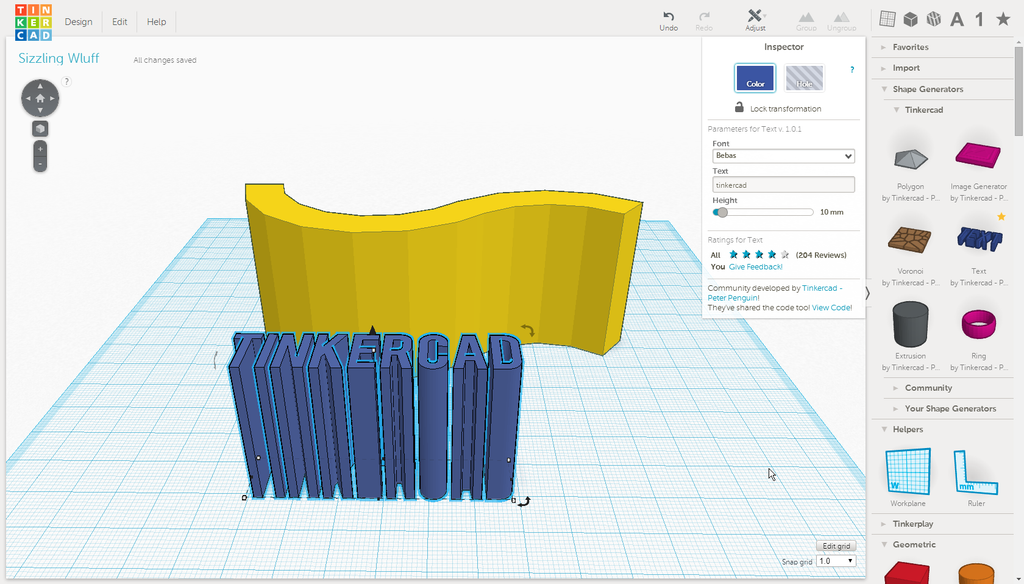This screenshot has width=1024, height=584.
Task: Select the Text shape generator thumbnail
Action: pyautogui.click(x=978, y=239)
